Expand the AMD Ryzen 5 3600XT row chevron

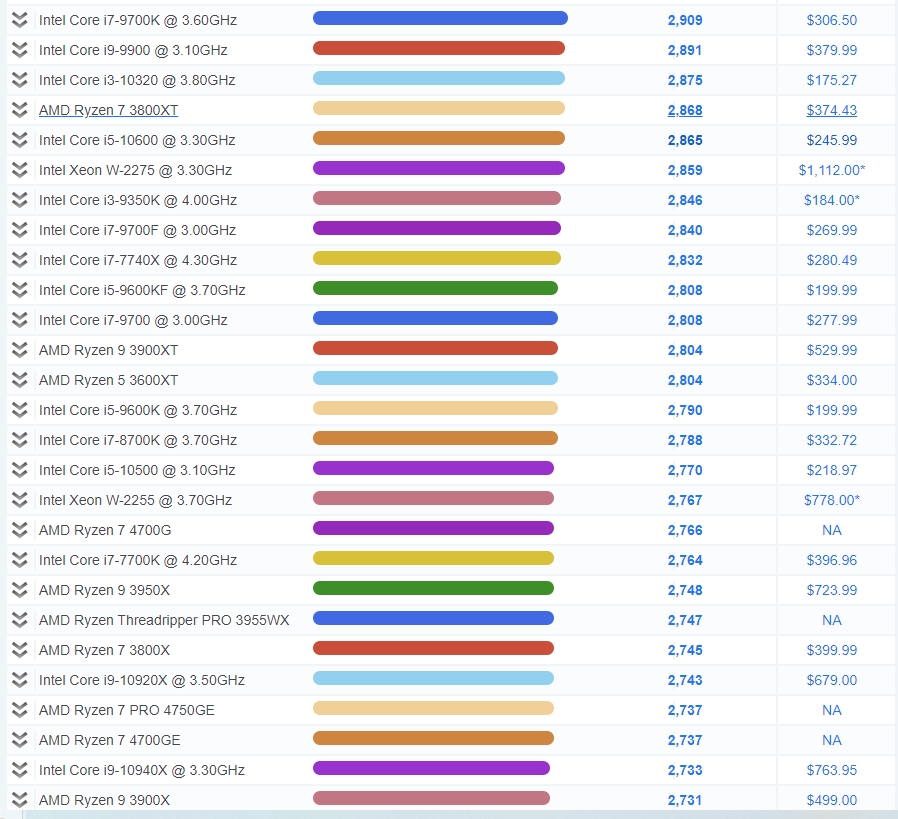(x=19, y=380)
